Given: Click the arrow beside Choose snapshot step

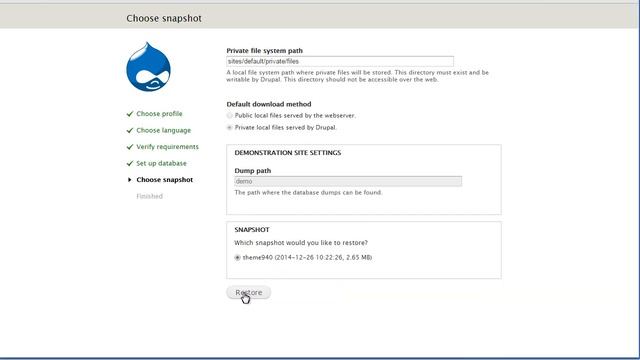Looking at the screenshot, I should click(x=130, y=180).
